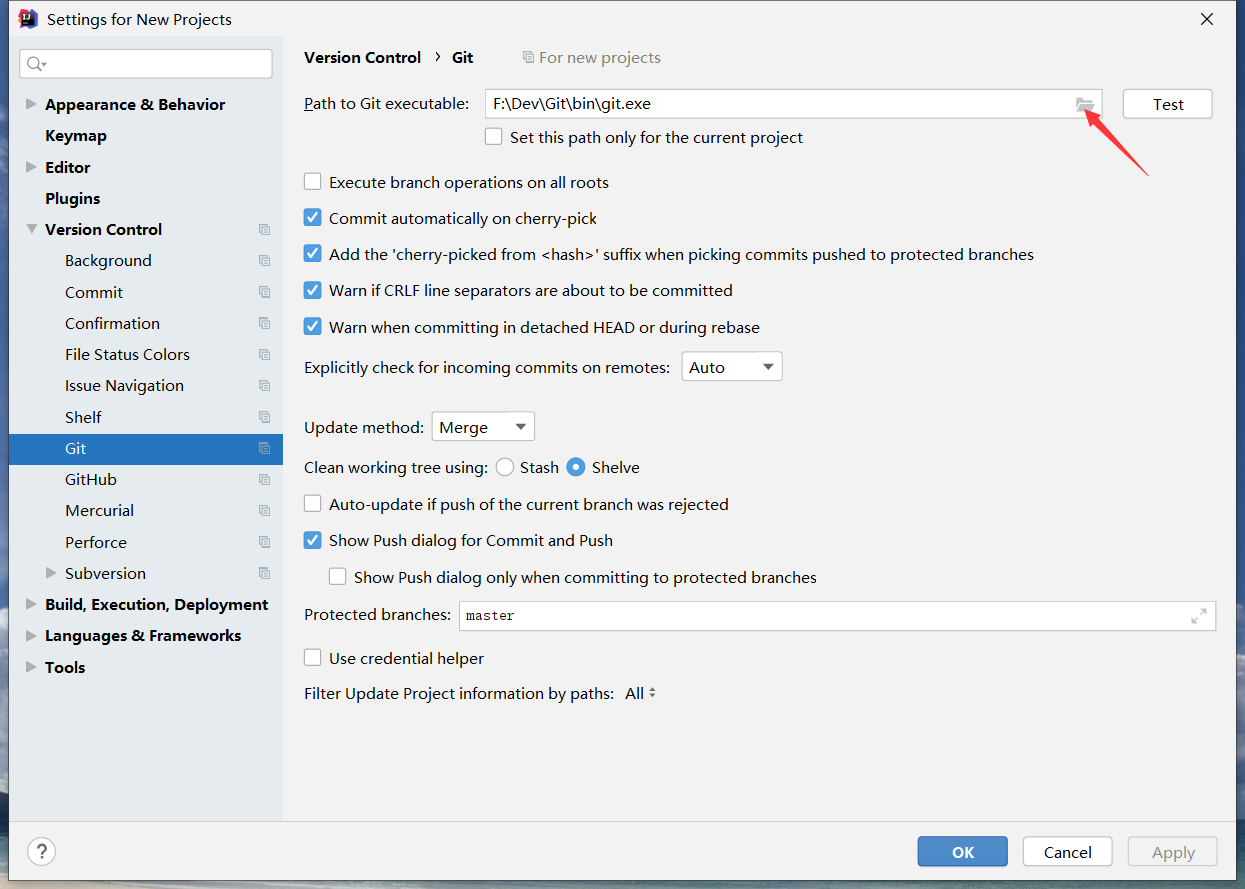Click the project-level icon beside Subversion

(264, 573)
